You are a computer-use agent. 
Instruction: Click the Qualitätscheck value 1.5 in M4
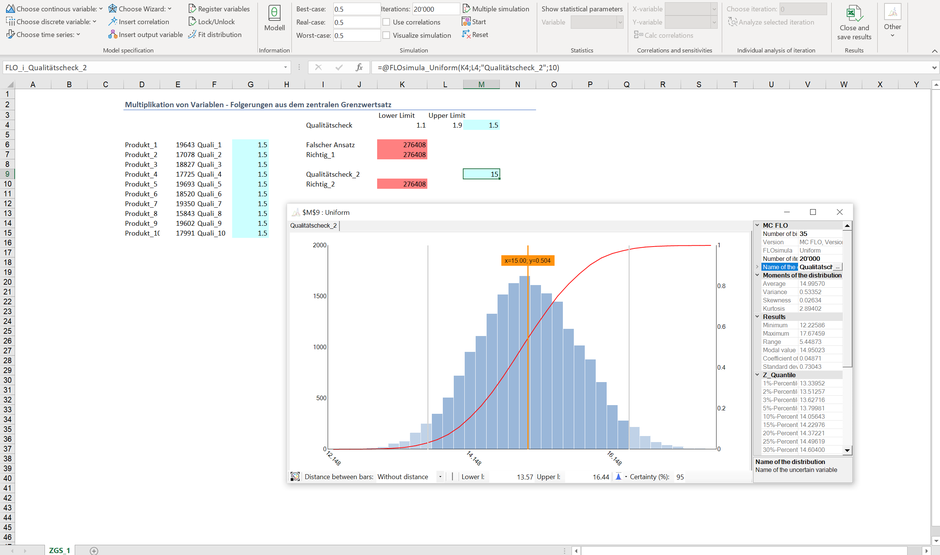(481, 125)
